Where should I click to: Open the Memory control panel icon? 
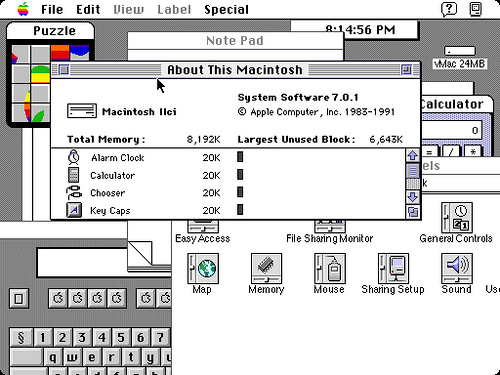coord(266,268)
